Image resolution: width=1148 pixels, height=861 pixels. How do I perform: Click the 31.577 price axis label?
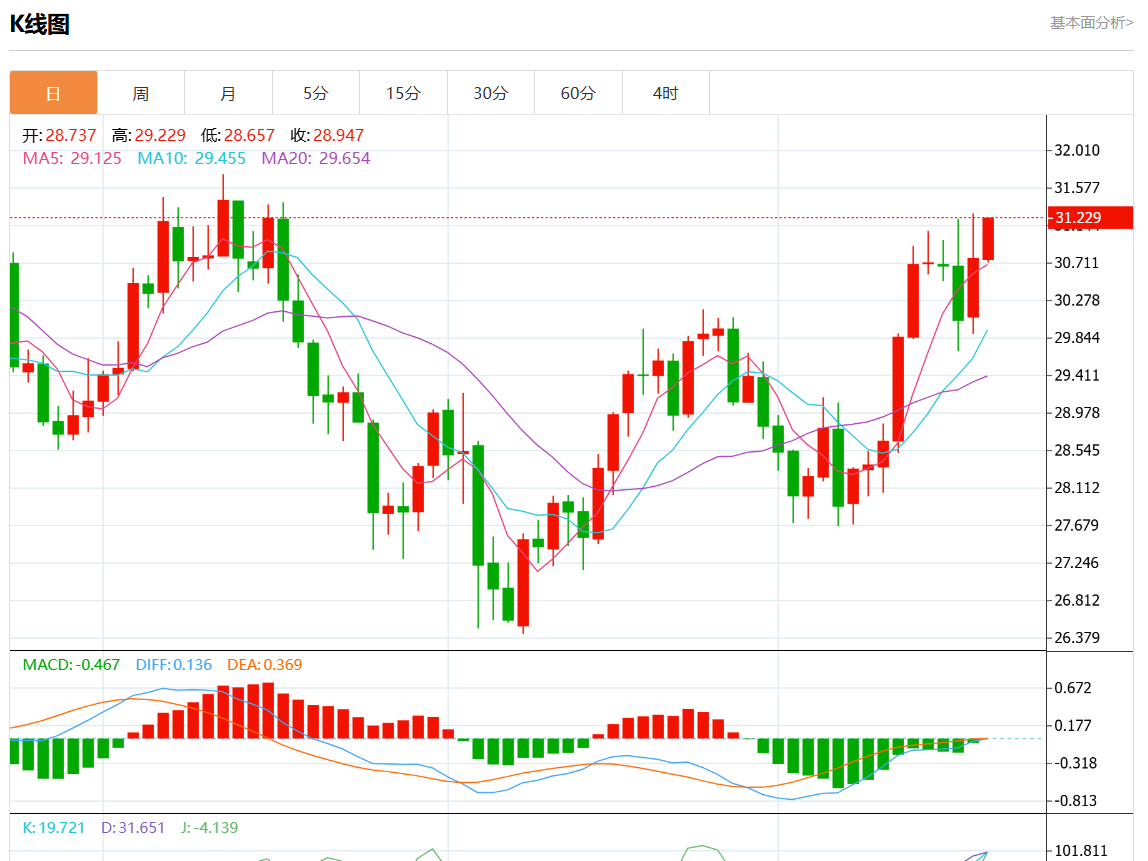click(1076, 187)
